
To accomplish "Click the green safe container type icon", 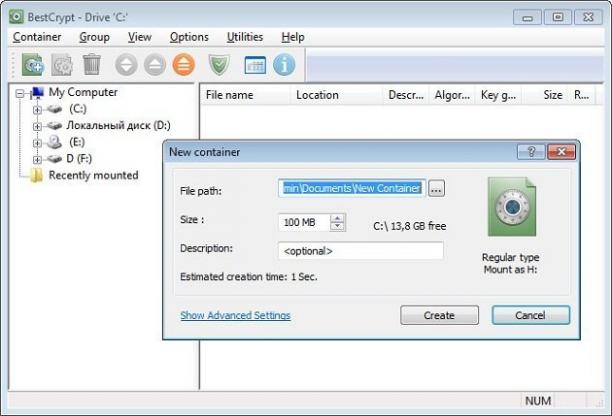I will pyautogui.click(x=512, y=206).
